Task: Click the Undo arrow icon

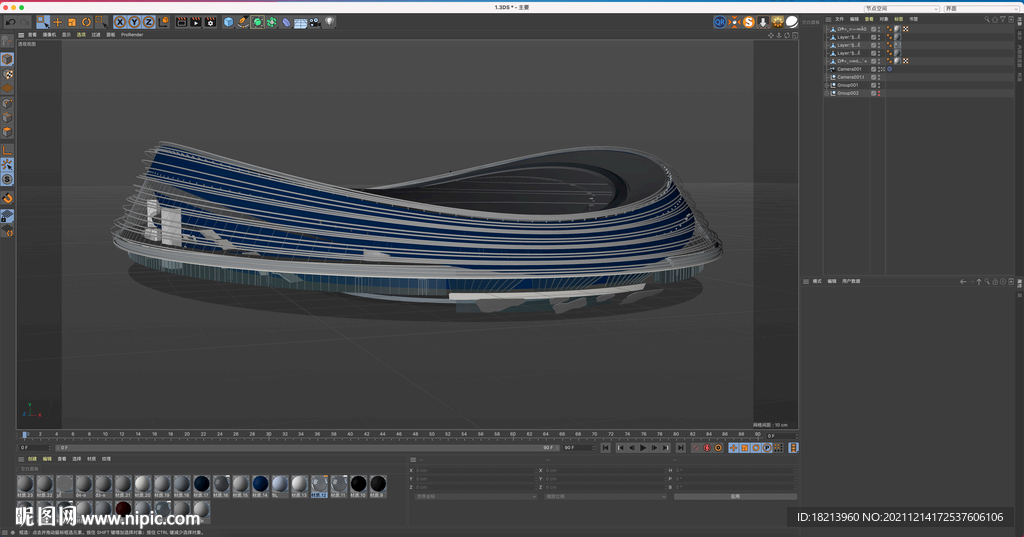Action: (x=10, y=22)
